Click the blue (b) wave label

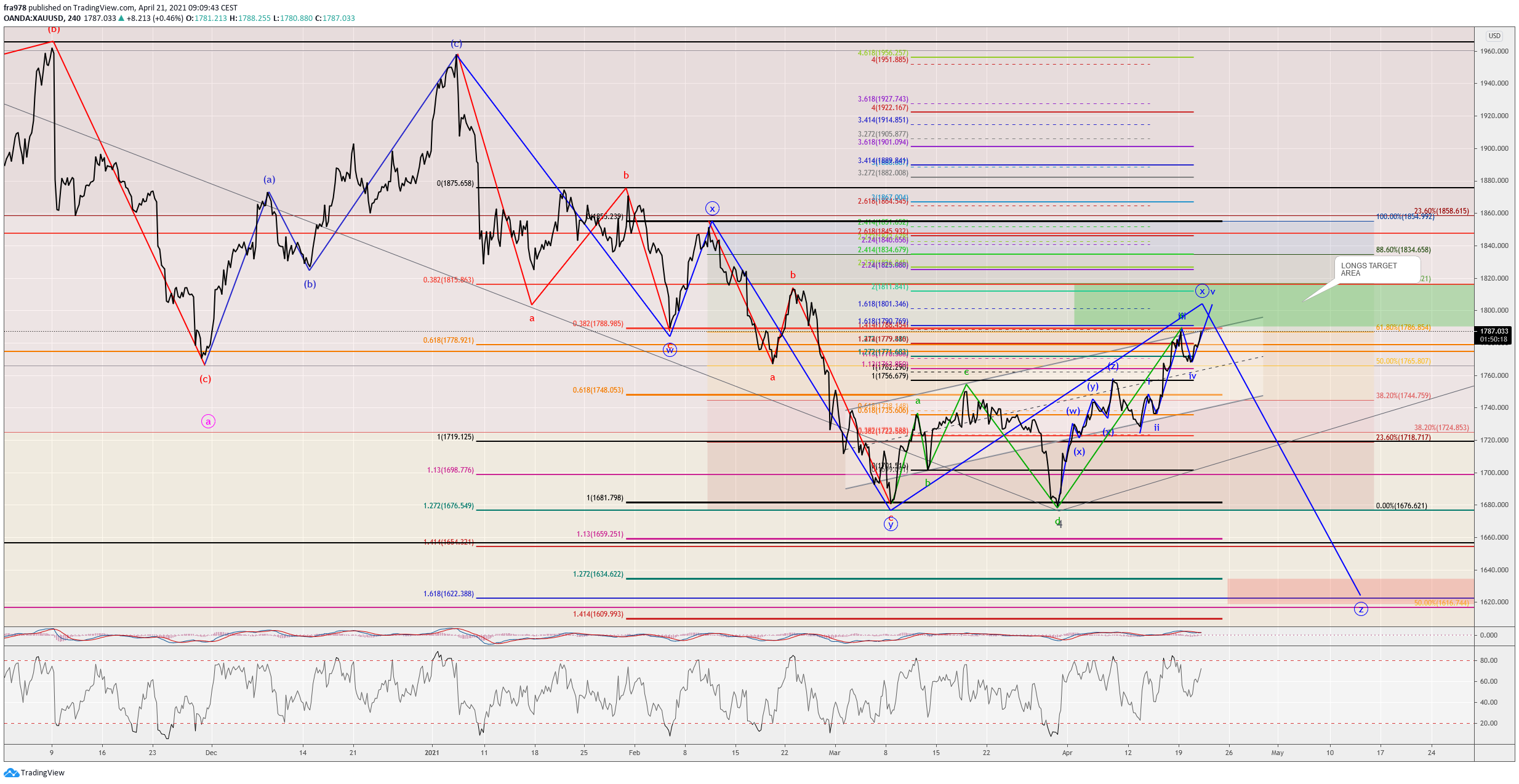[x=310, y=284]
